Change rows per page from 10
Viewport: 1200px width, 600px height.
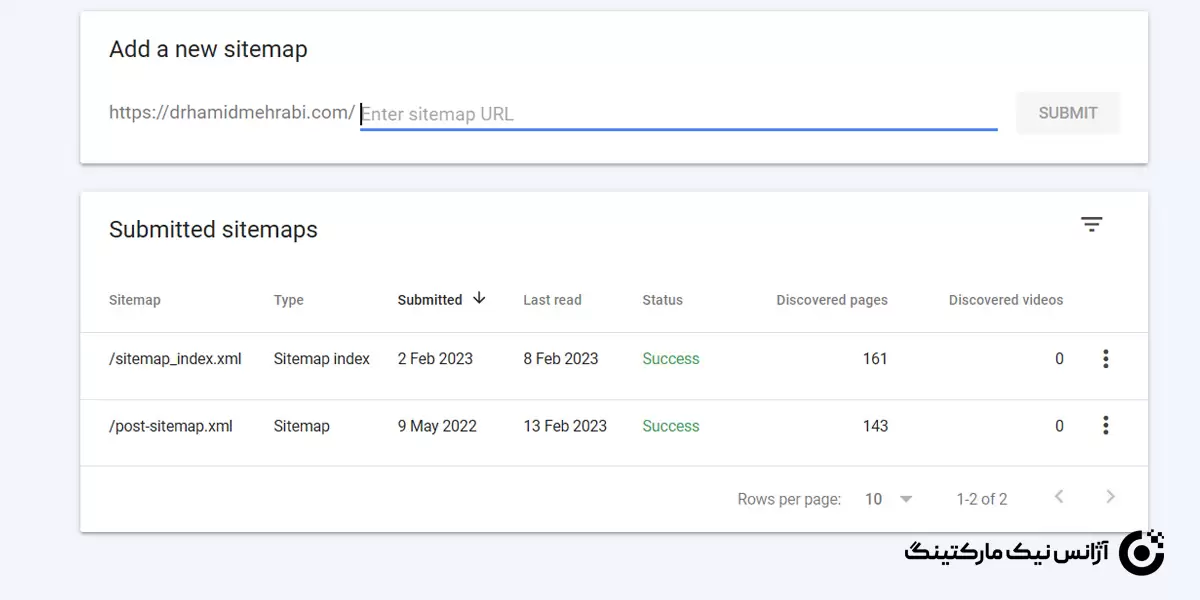click(874, 498)
